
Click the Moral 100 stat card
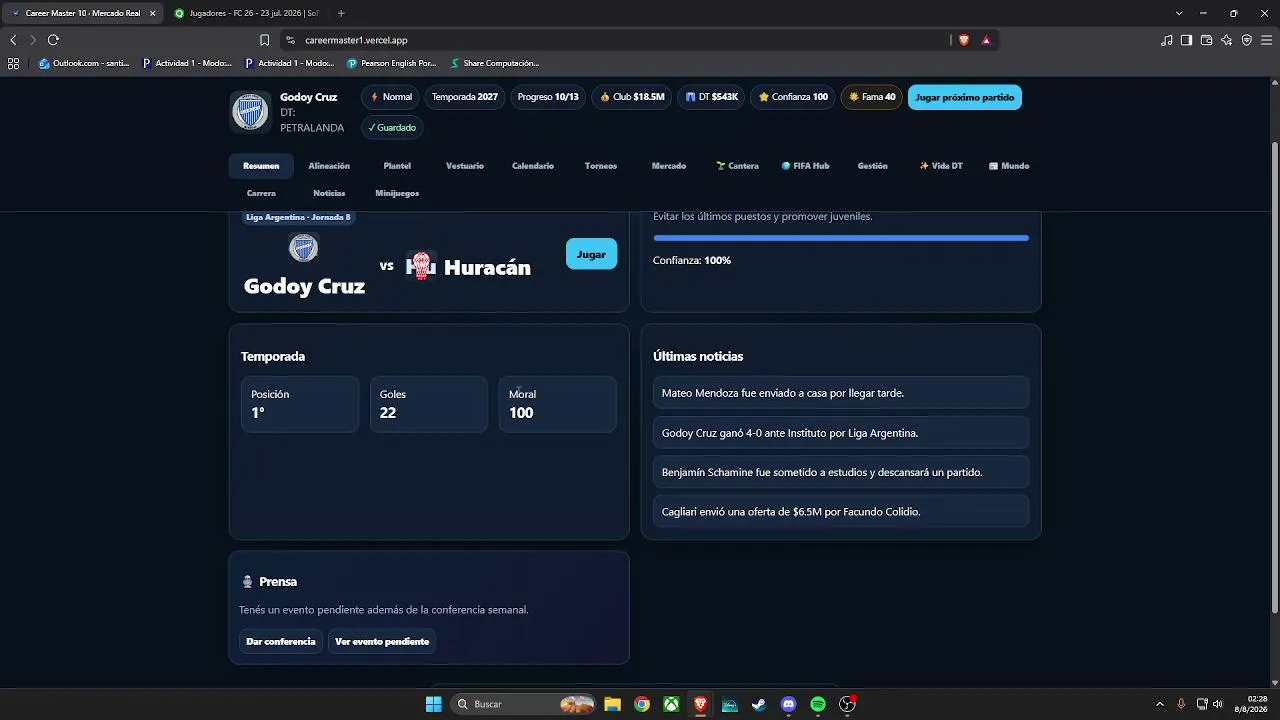pyautogui.click(x=557, y=404)
